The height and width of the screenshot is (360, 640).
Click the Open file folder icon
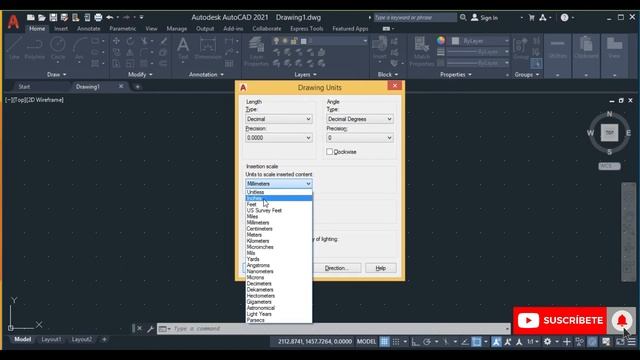click(x=42, y=18)
